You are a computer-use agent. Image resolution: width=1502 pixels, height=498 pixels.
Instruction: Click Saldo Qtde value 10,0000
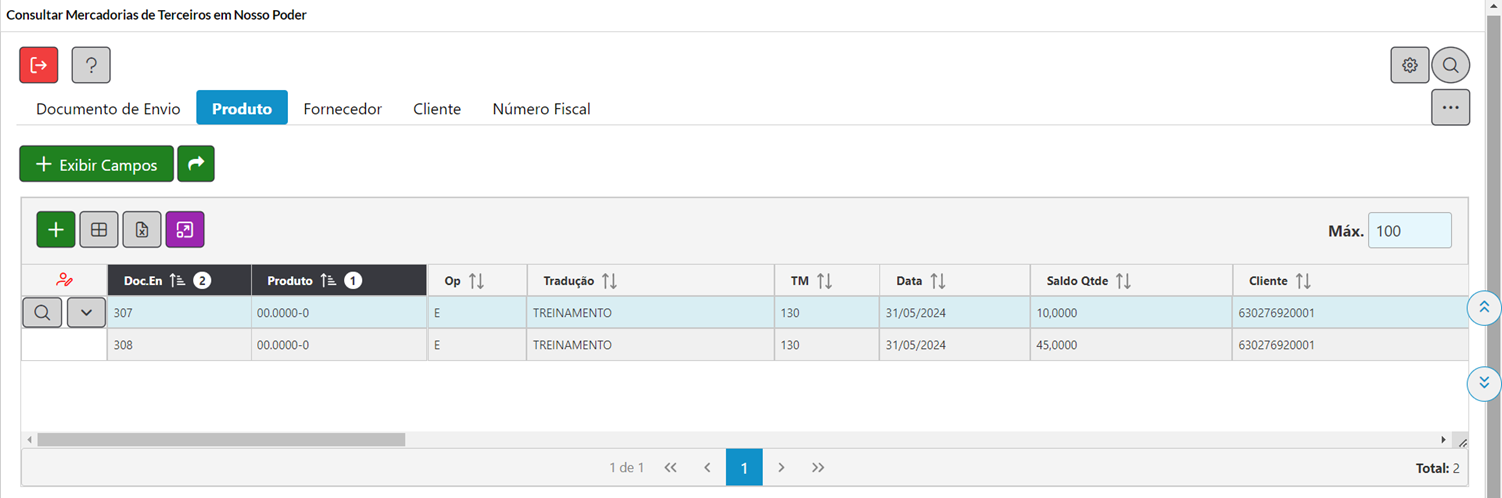1130,312
